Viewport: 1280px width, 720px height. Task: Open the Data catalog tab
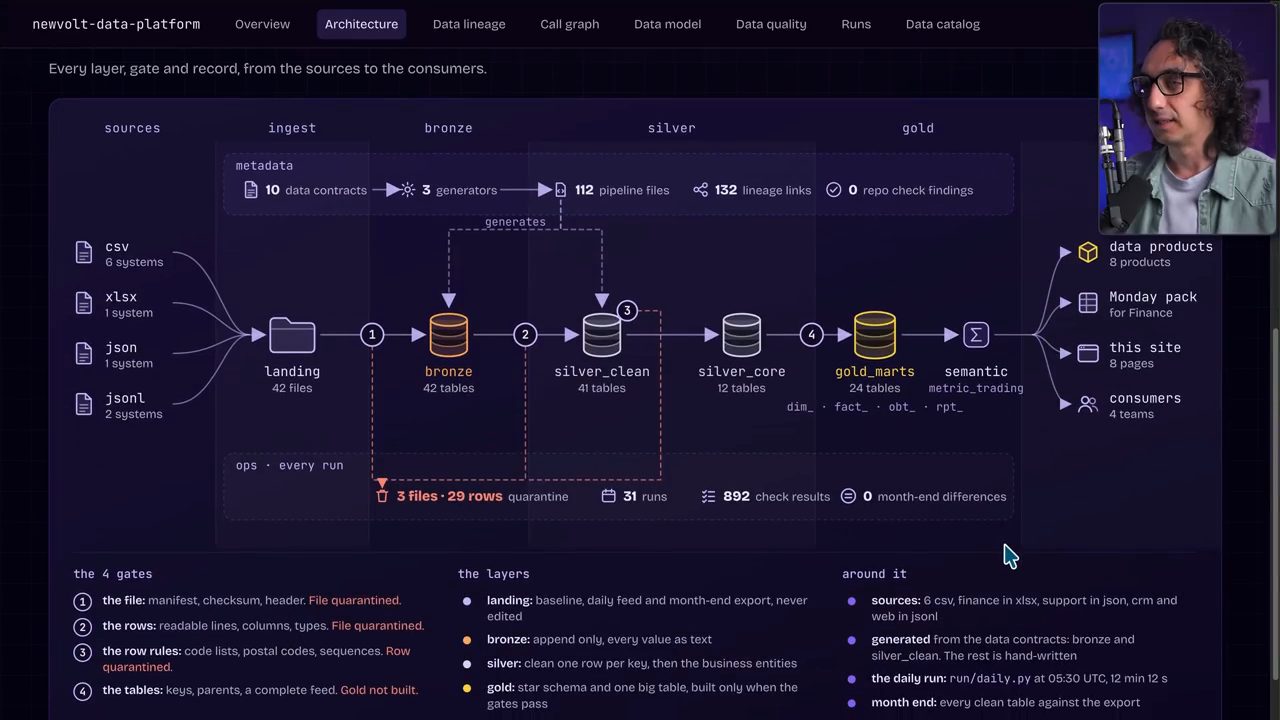click(x=942, y=24)
